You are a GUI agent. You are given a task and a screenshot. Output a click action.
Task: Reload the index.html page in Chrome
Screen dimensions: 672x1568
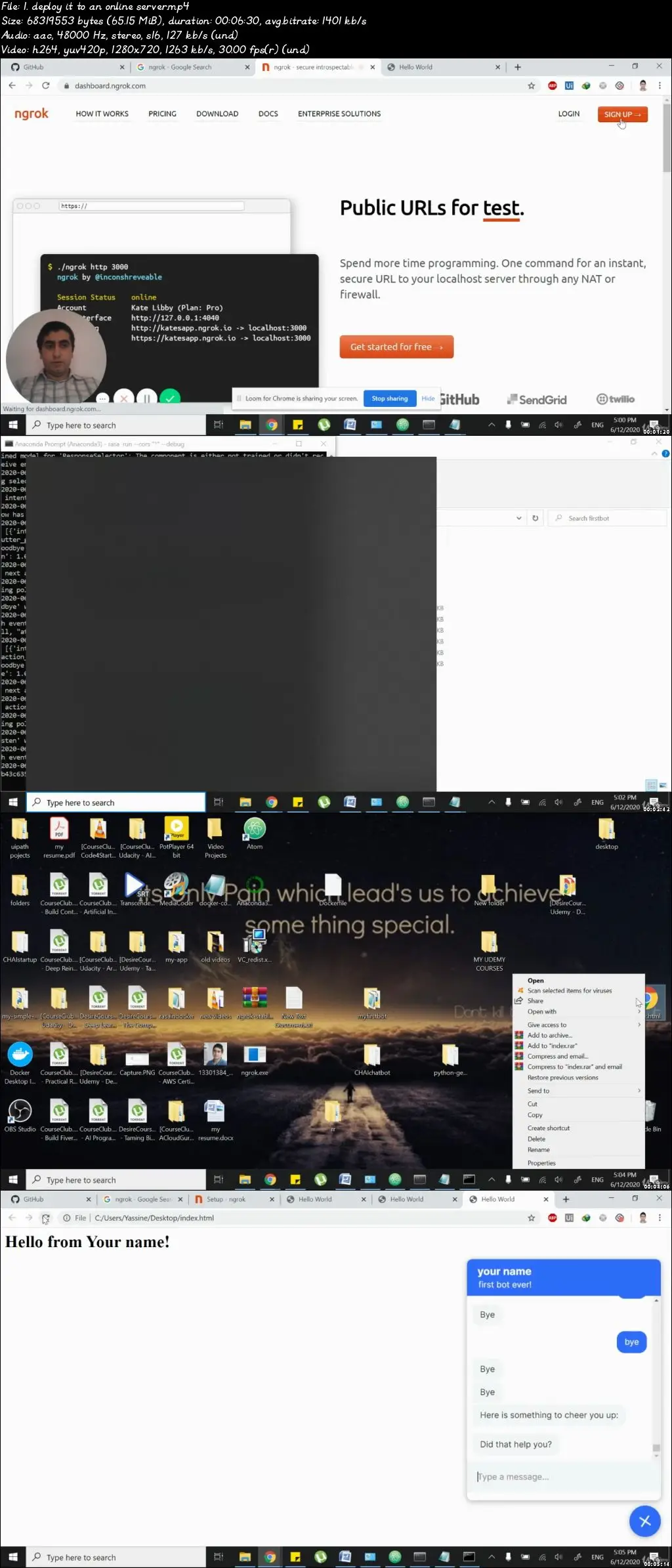45,1218
